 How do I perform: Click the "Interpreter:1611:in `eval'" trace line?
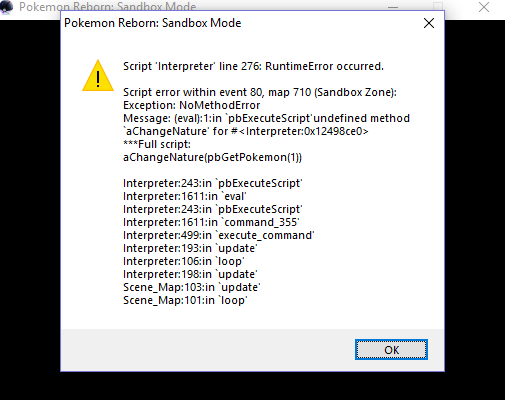tap(185, 196)
